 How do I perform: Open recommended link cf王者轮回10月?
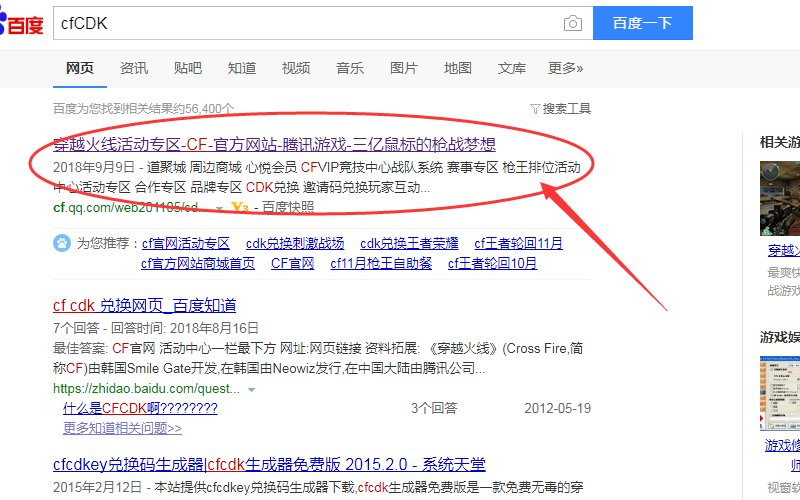pyautogui.click(x=492, y=263)
